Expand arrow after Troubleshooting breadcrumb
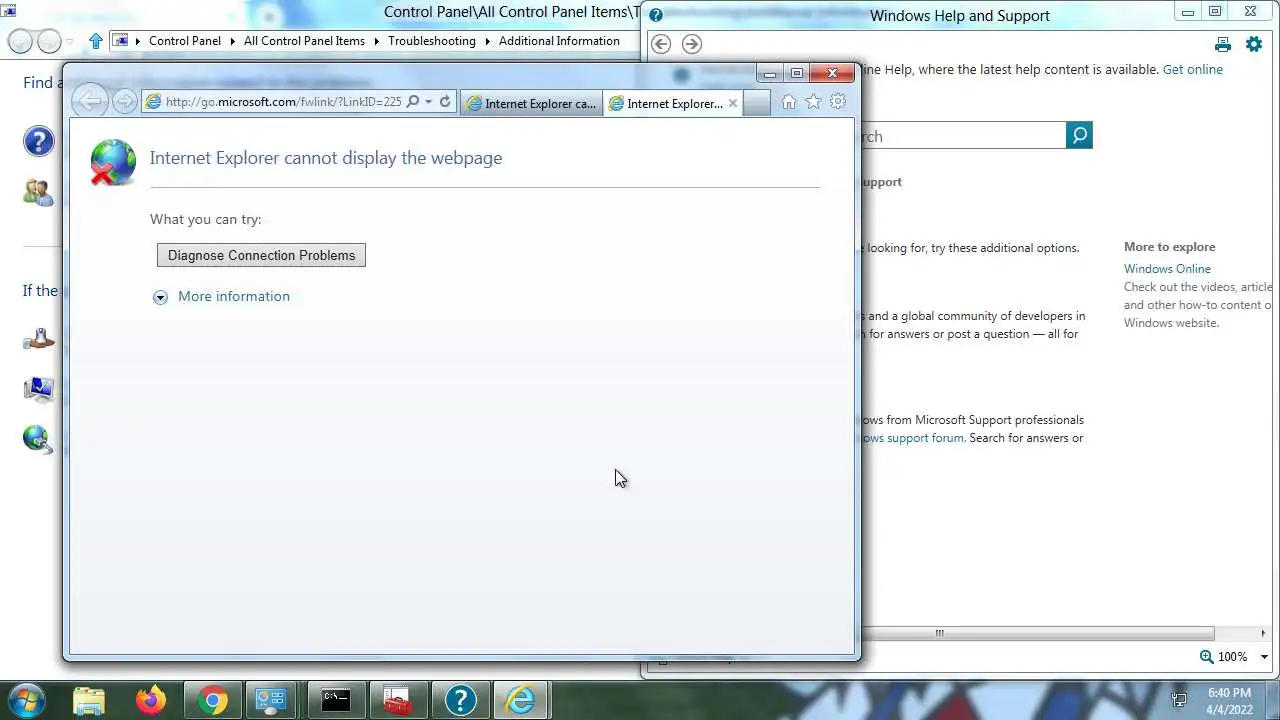The width and height of the screenshot is (1280, 720). point(488,41)
